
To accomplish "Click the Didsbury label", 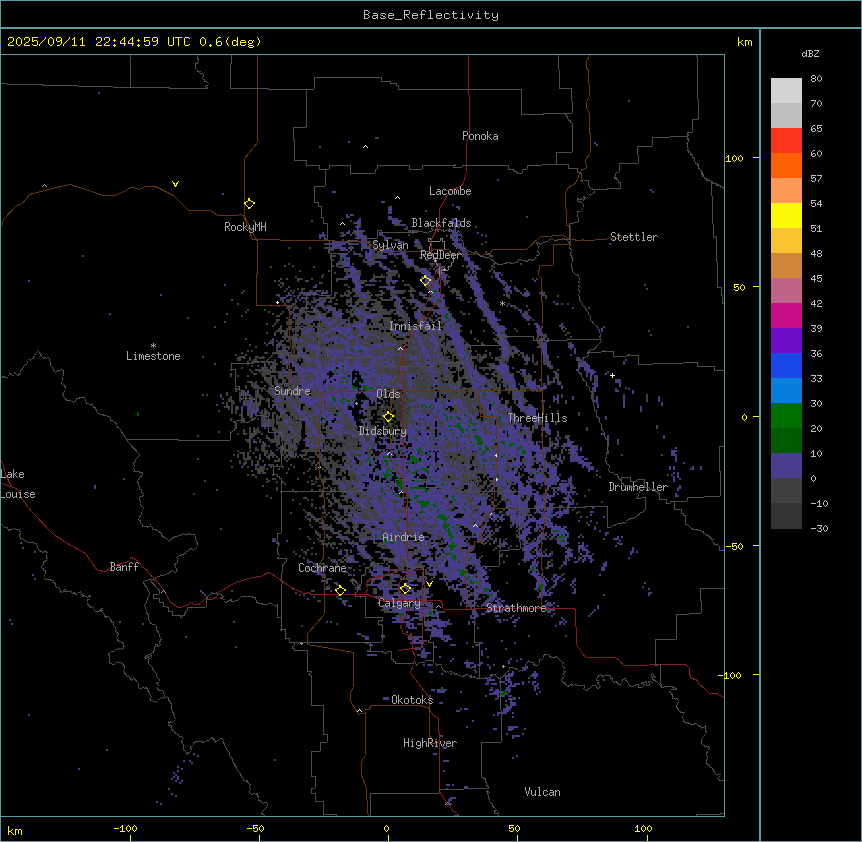I will tap(383, 431).
